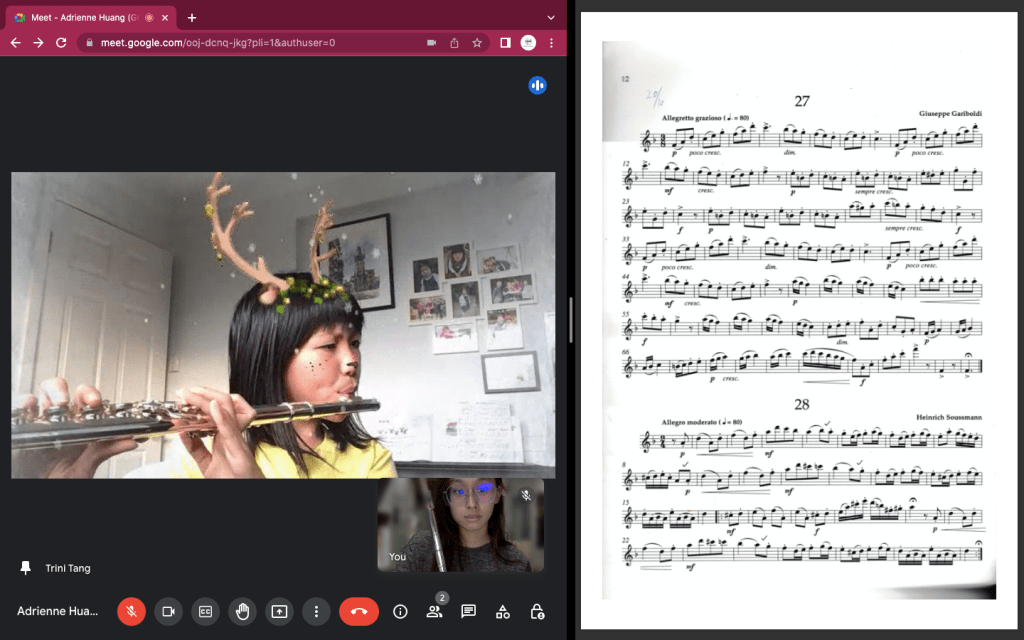The height and width of the screenshot is (640, 1024).
Task: Raise hand in the meeting
Action: click(242, 611)
